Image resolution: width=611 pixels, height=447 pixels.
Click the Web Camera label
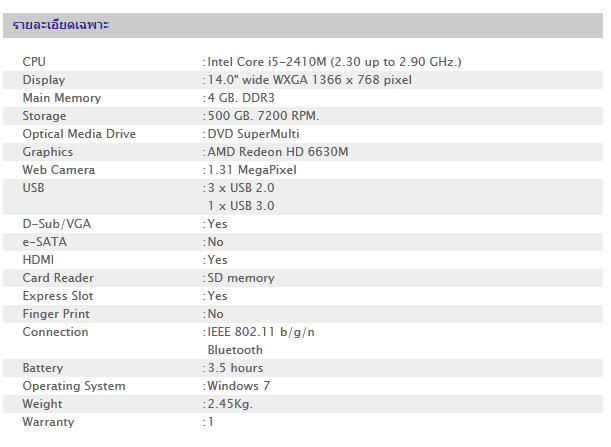click(x=59, y=170)
